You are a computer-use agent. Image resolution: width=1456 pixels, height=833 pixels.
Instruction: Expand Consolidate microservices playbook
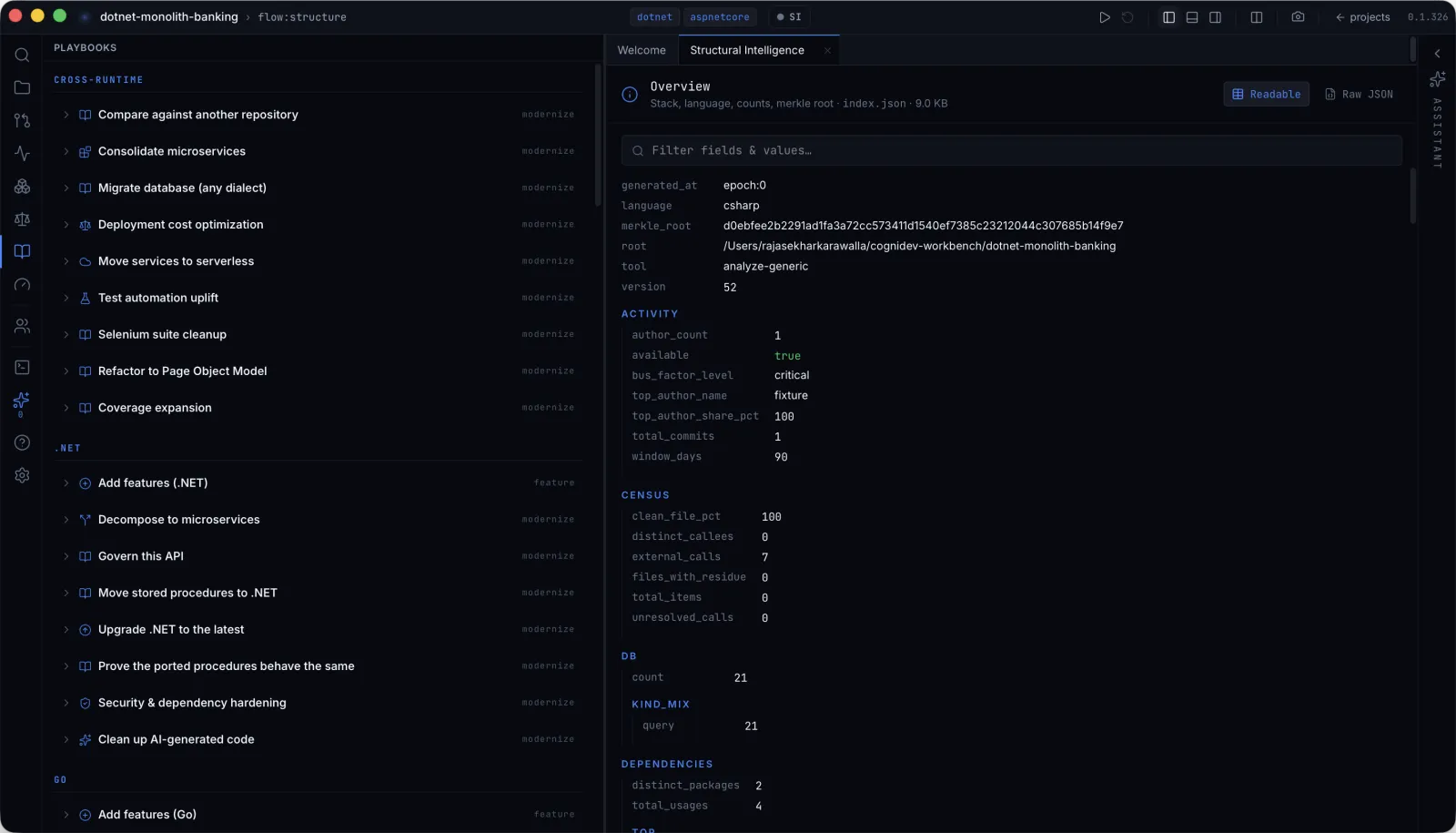[x=318, y=151]
